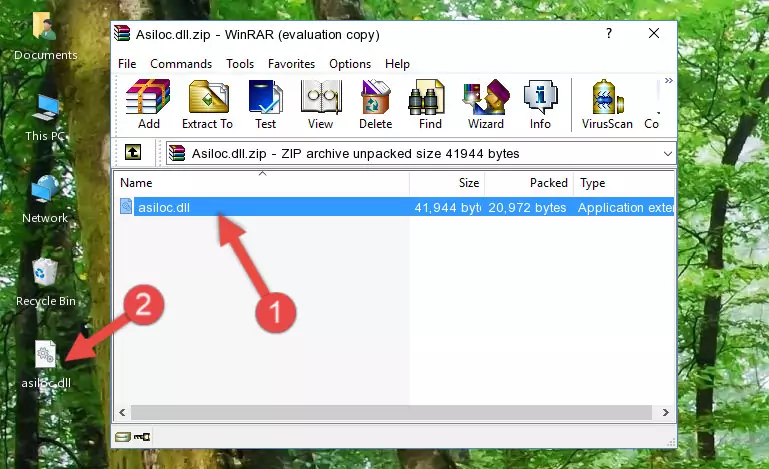Click the archive icon in address bar
Screen dimensions: 769x469
point(177,154)
